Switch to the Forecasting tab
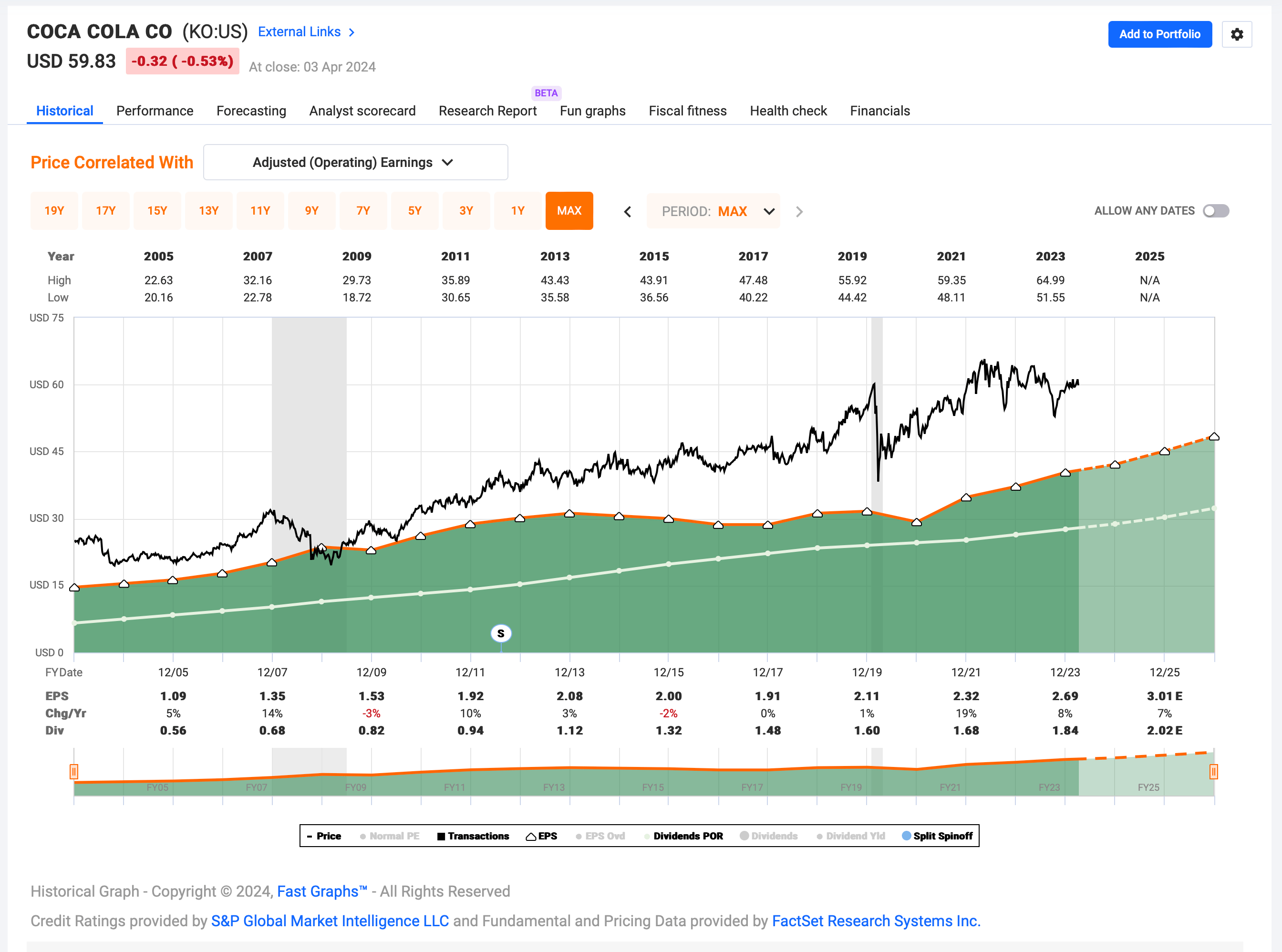The height and width of the screenshot is (952, 1282). click(251, 111)
